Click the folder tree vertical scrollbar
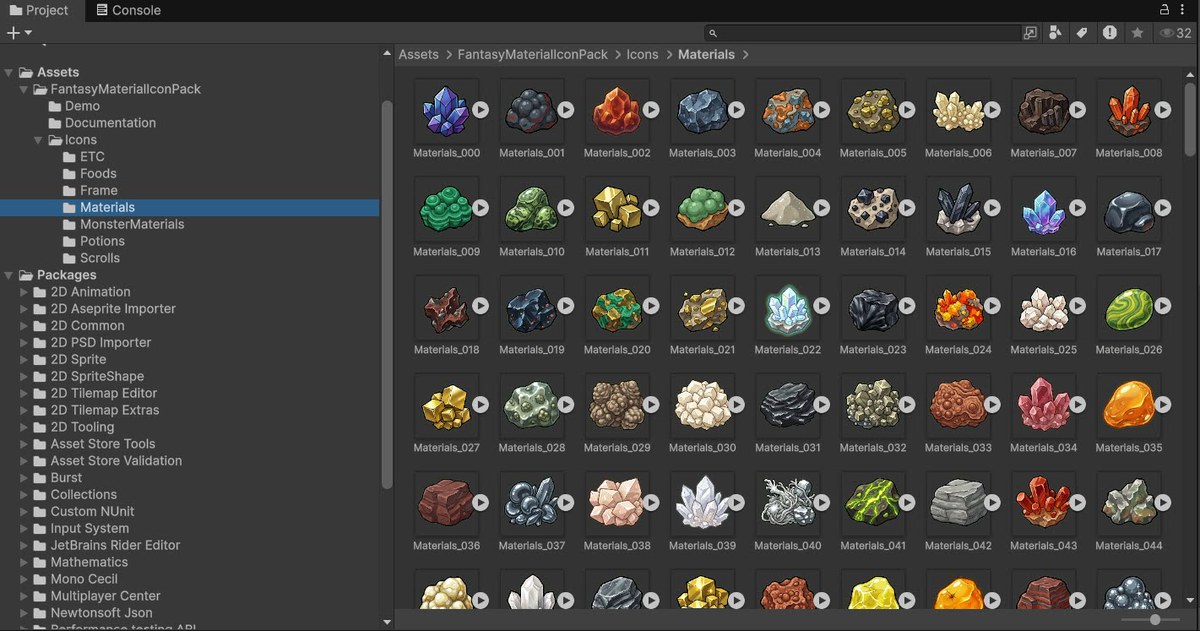Image resolution: width=1200 pixels, height=631 pixels. [x=387, y=293]
